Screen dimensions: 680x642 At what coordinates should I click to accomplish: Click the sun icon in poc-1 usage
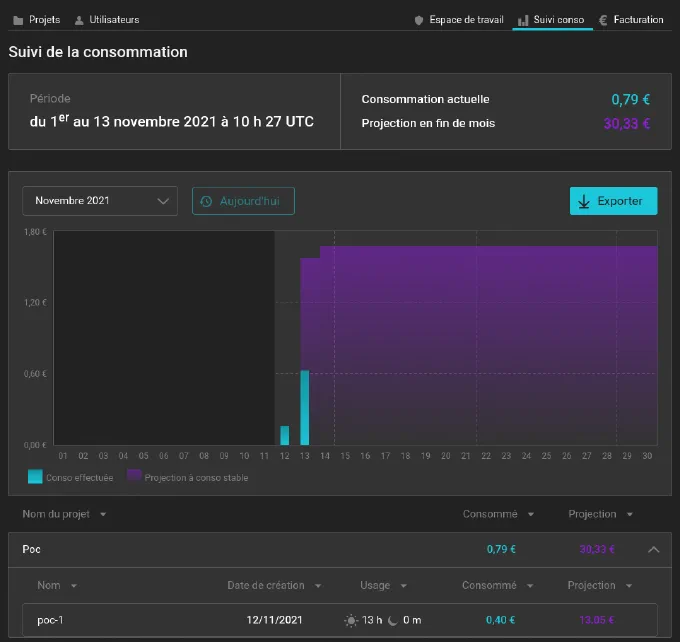click(351, 620)
